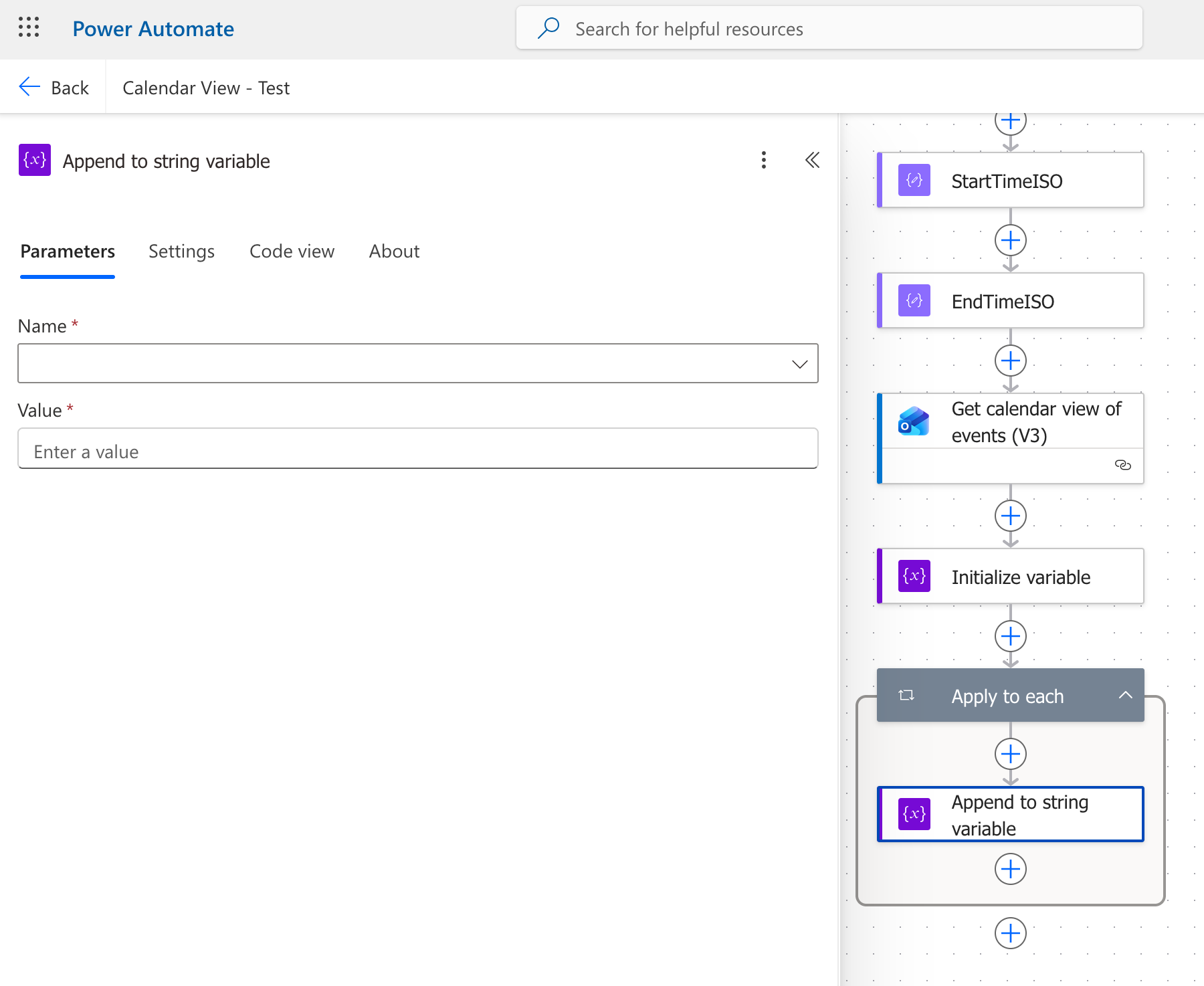
Task: Switch to the Settings tab
Action: click(x=181, y=252)
